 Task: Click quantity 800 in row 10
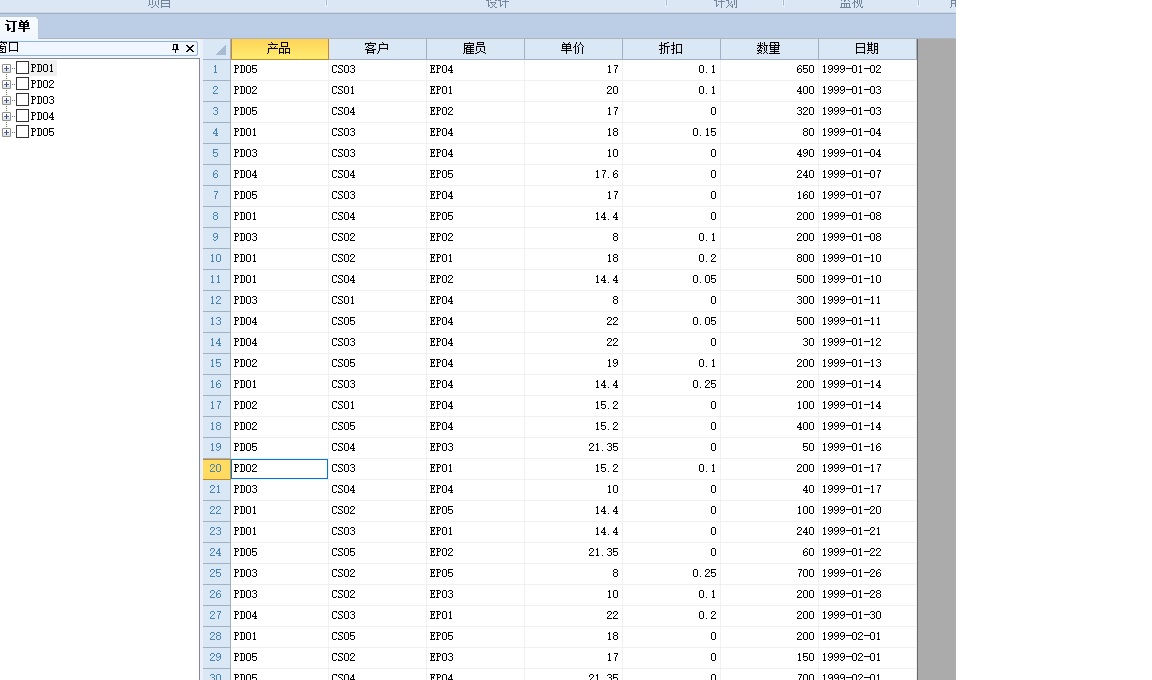[x=769, y=258]
